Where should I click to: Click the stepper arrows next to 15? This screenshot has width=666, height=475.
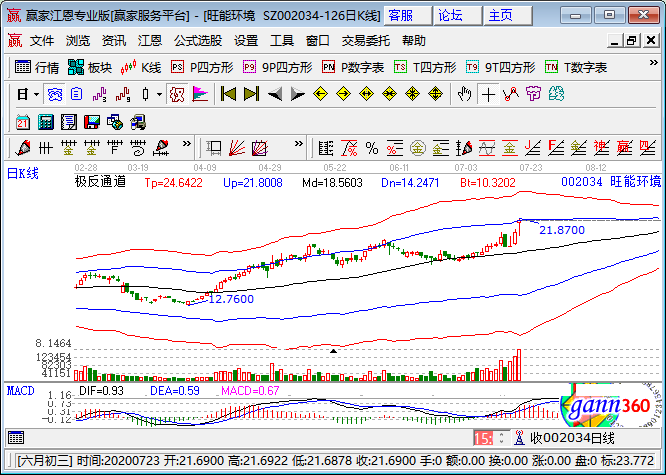(x=501, y=438)
